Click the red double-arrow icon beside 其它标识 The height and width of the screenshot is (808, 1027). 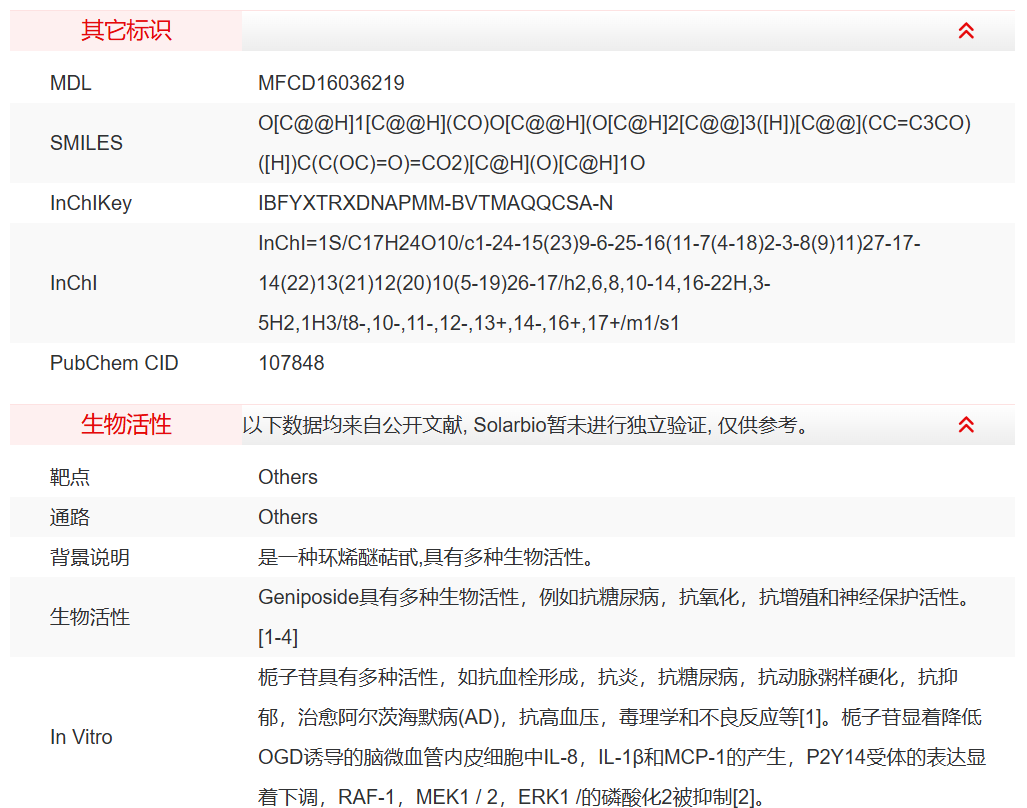(965, 31)
